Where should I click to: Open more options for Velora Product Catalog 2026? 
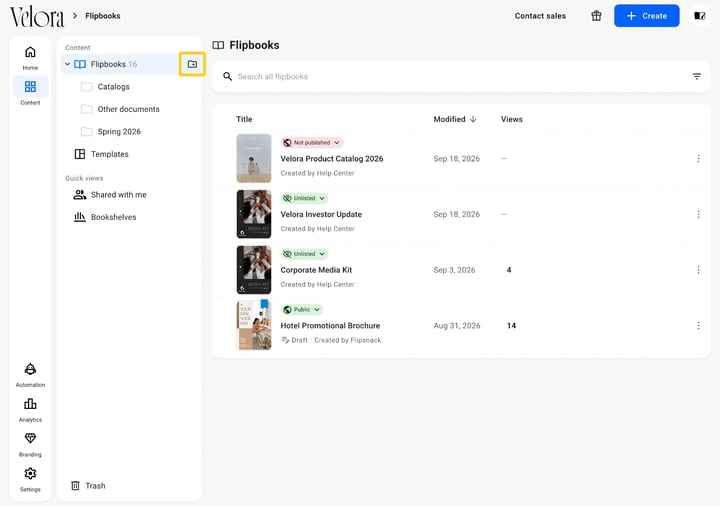click(698, 158)
